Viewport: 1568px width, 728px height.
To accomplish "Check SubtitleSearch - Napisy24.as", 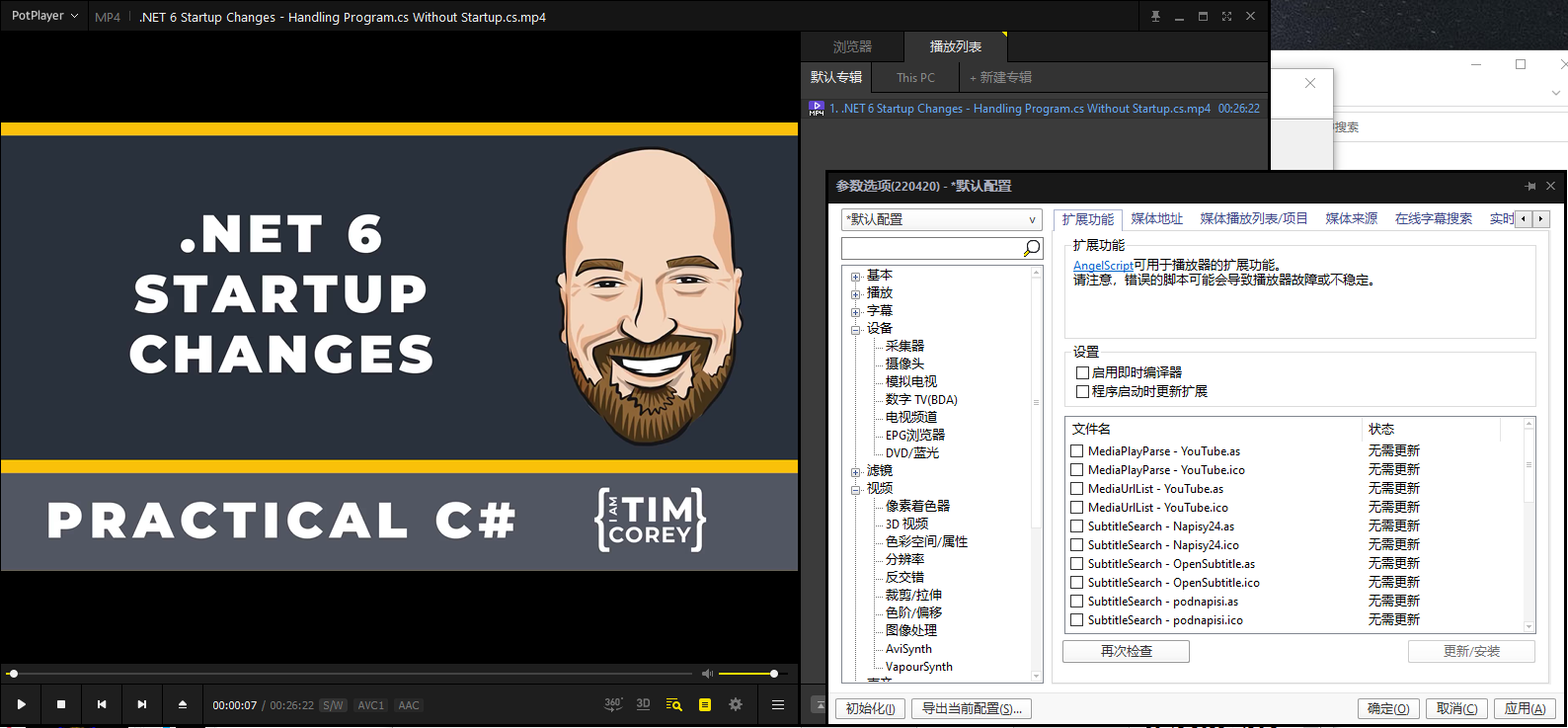I will click(x=1077, y=526).
